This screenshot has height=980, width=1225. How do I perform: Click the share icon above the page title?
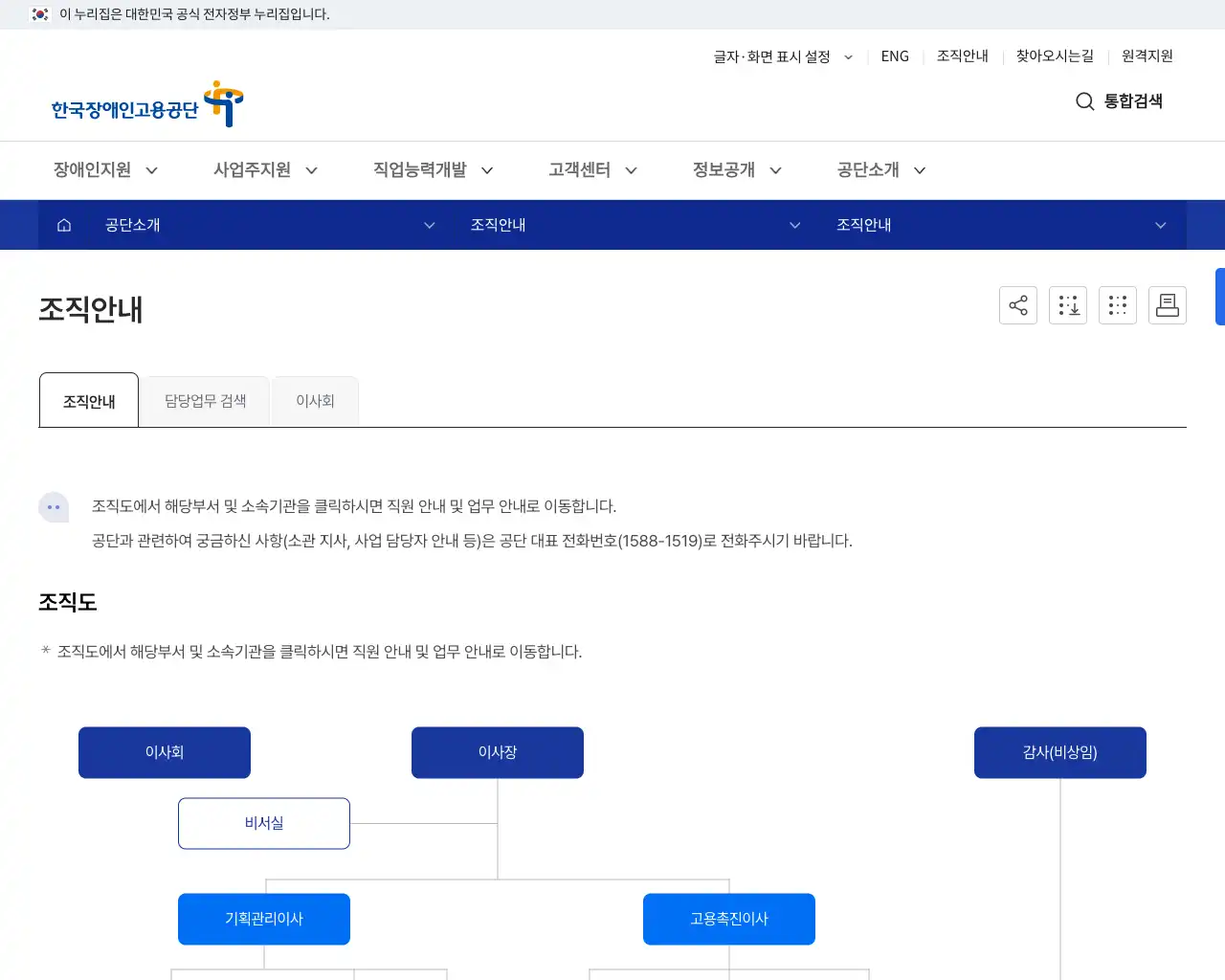click(1017, 304)
